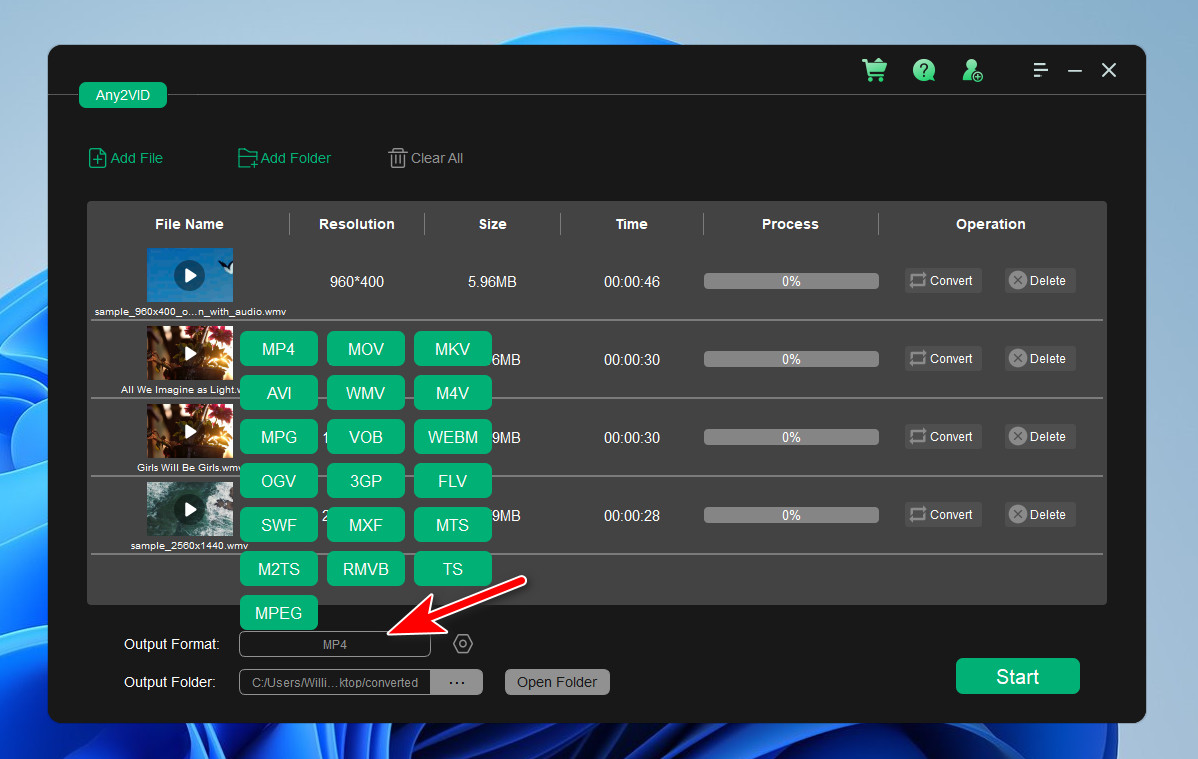Delete the All We Imagine as Light file
The image size is (1198, 759).
tap(1040, 358)
